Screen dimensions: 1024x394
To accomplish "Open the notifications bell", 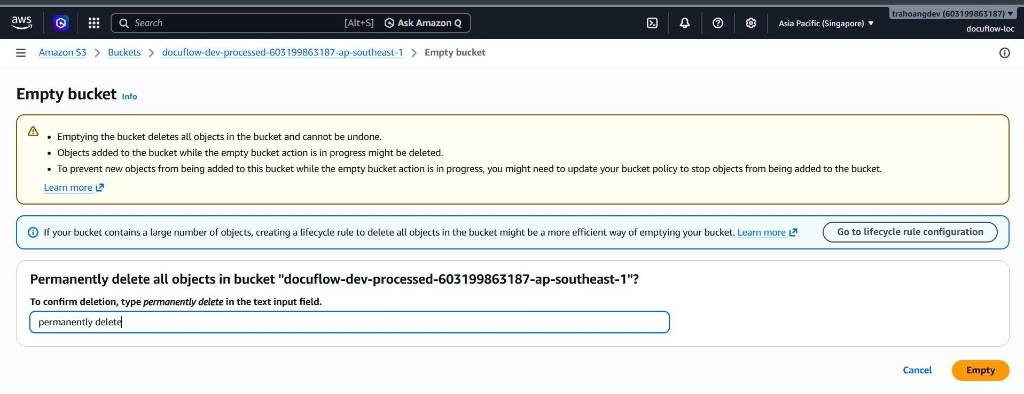I will point(684,23).
